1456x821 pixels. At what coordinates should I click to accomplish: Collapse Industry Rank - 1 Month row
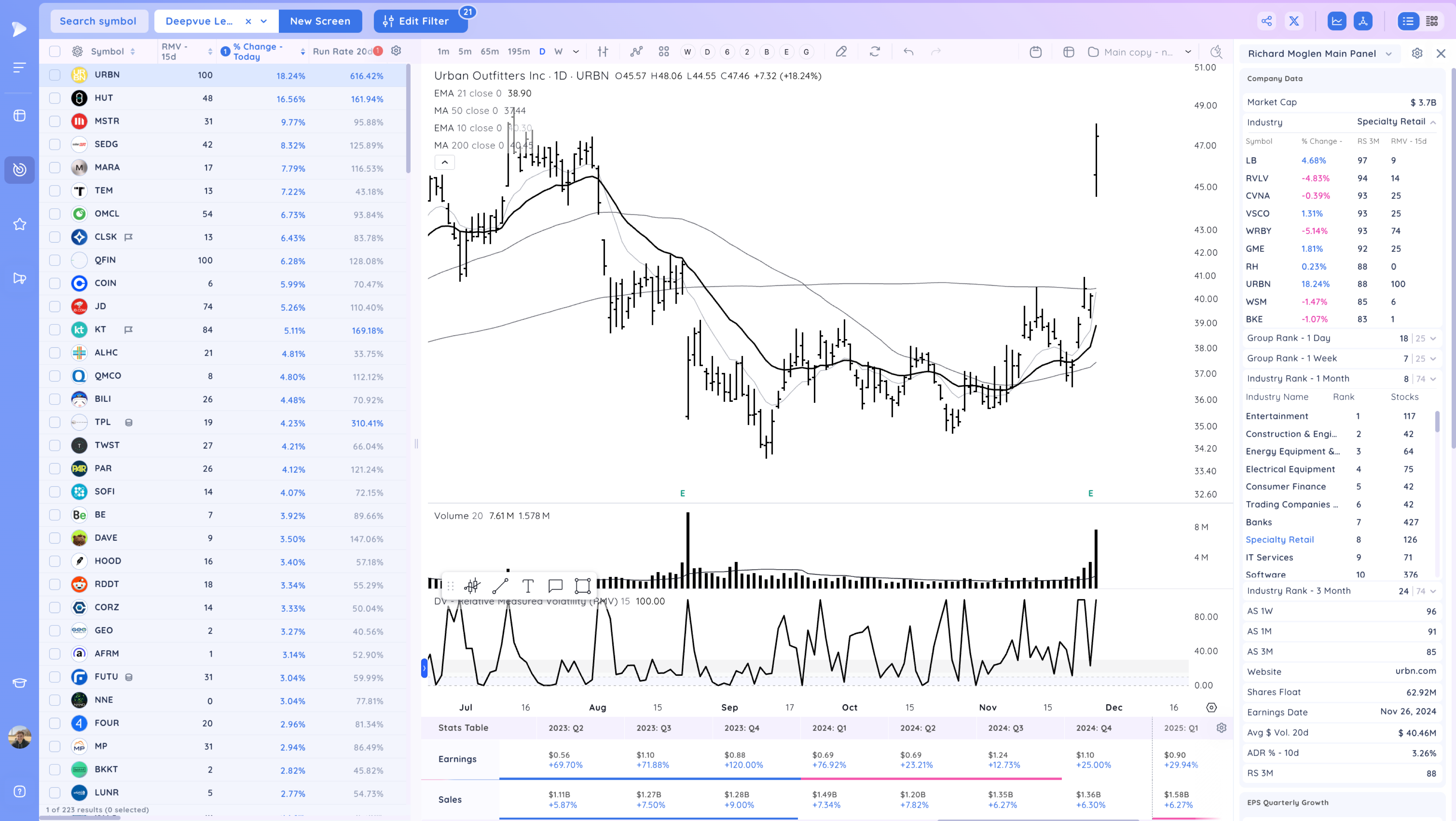pos(1433,378)
